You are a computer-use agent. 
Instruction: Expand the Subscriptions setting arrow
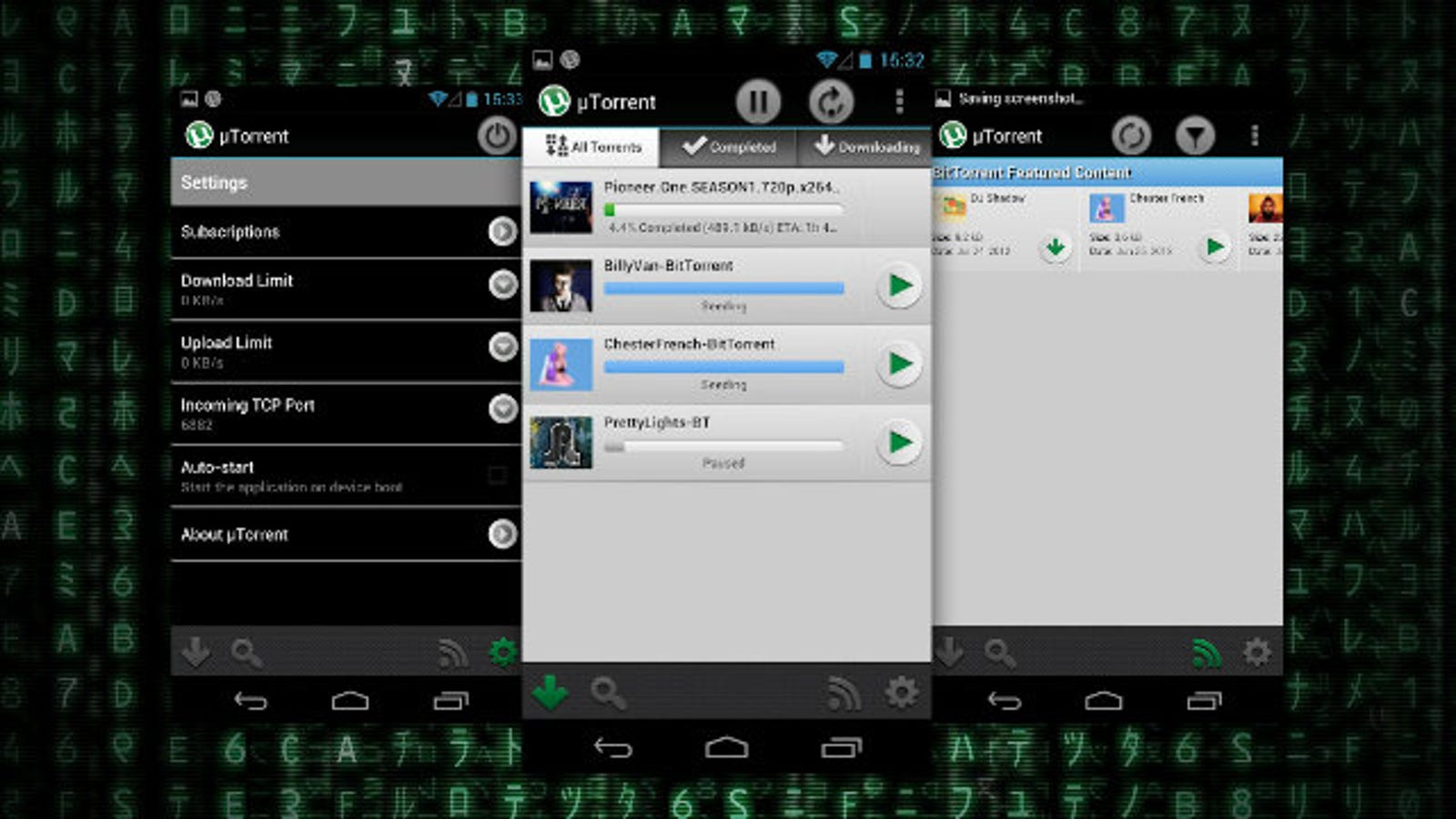(502, 231)
